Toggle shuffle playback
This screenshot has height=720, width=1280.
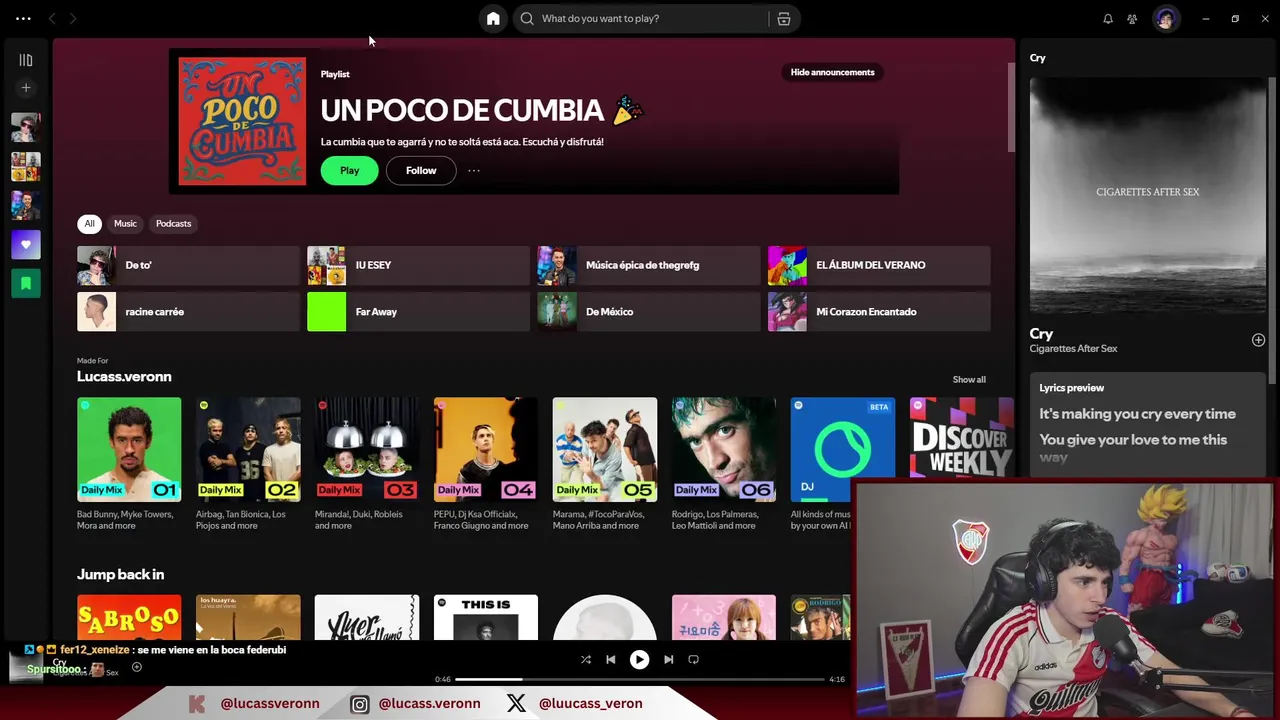586,659
